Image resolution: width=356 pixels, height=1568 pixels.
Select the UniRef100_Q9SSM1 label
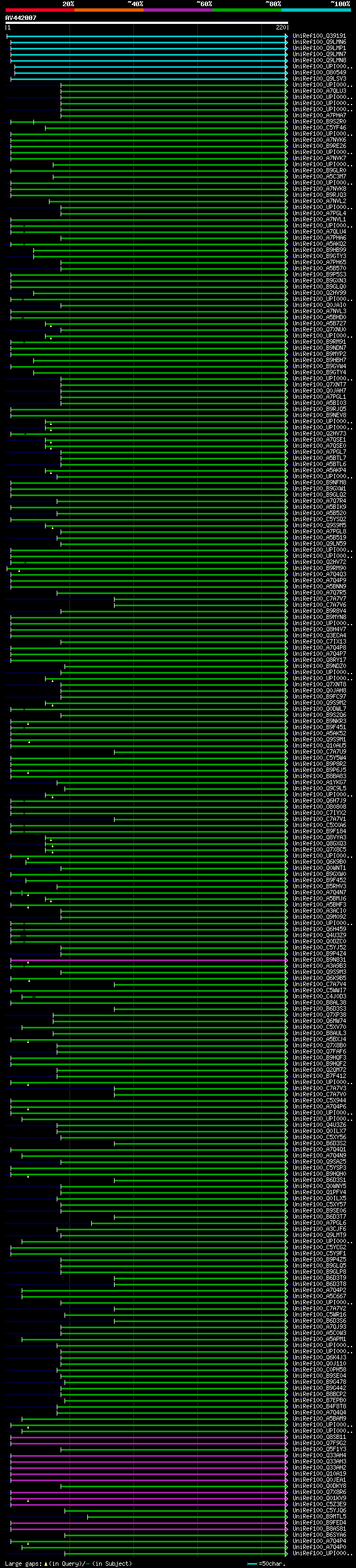[319, 740]
